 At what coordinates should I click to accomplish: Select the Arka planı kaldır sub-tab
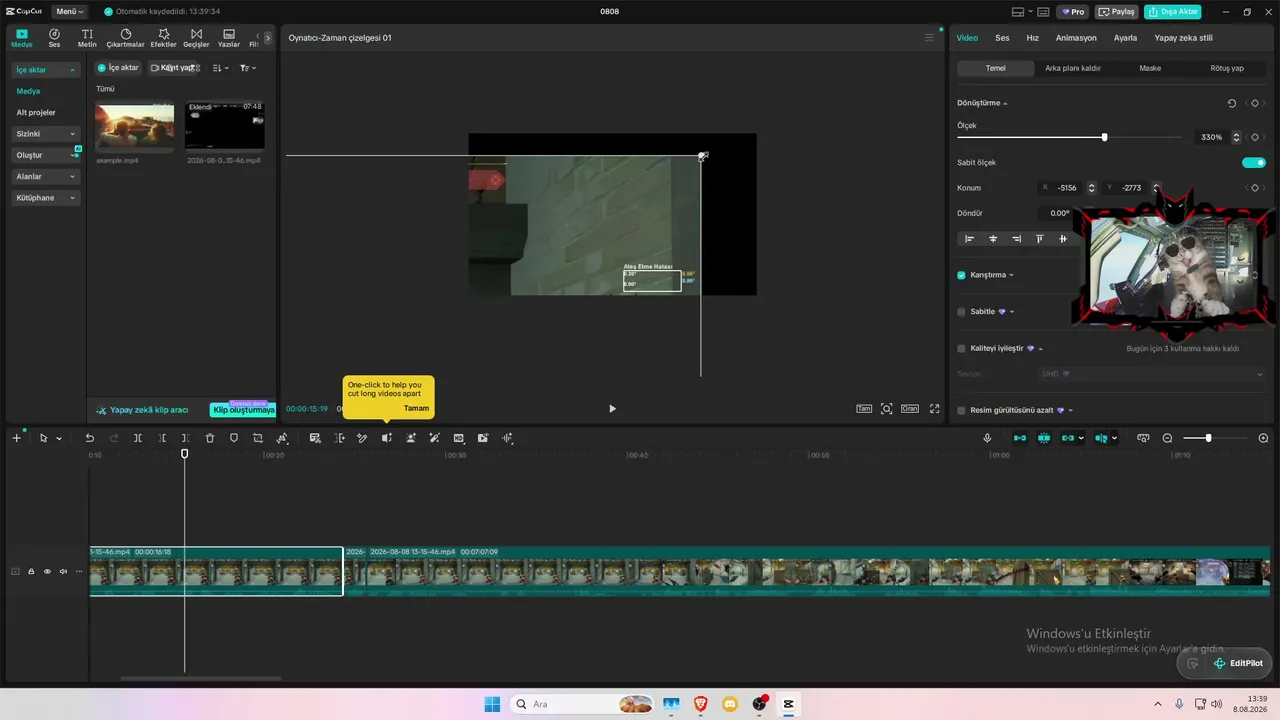1073,68
